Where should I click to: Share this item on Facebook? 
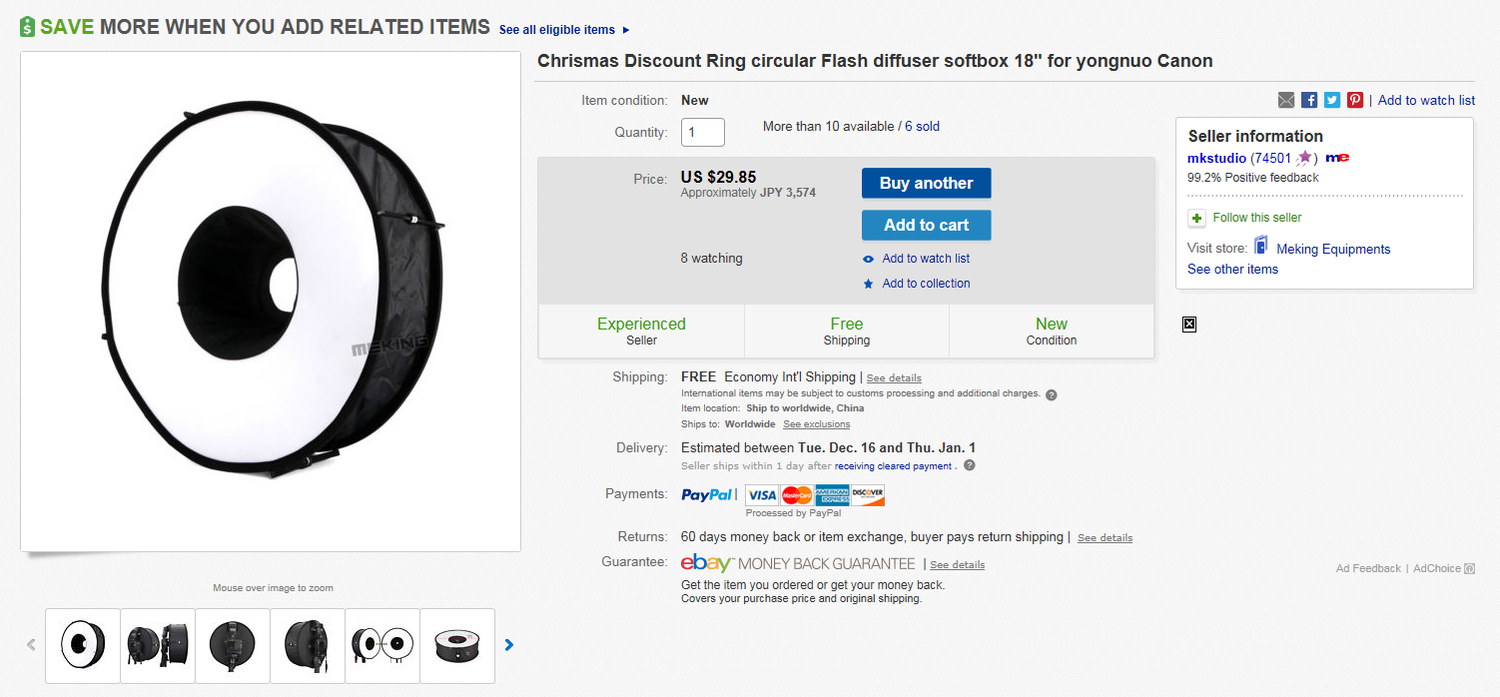pyautogui.click(x=1309, y=100)
